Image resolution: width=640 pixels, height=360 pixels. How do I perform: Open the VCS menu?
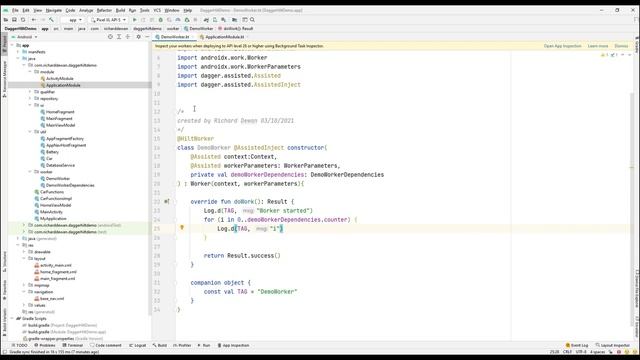tap(157, 10)
